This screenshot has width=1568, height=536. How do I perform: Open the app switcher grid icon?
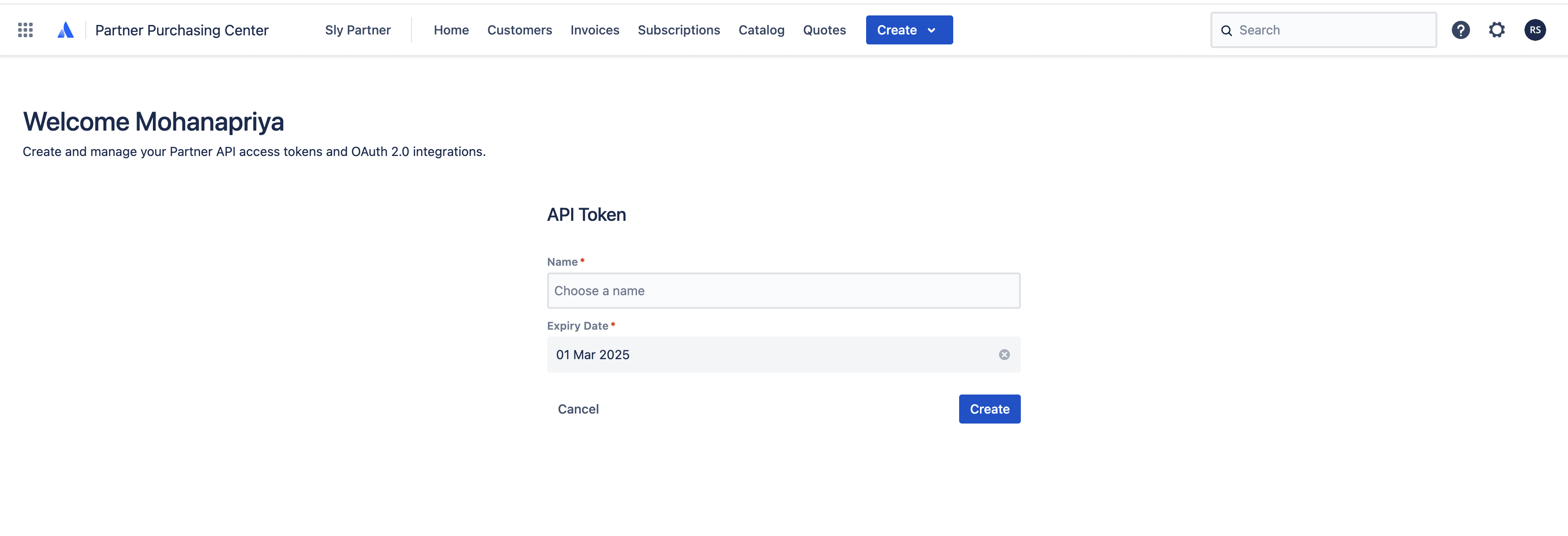pos(25,30)
